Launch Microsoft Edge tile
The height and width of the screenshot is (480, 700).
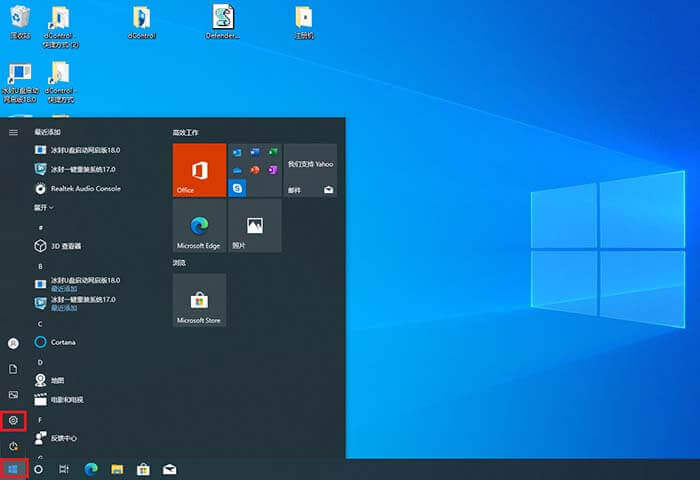[x=199, y=226]
